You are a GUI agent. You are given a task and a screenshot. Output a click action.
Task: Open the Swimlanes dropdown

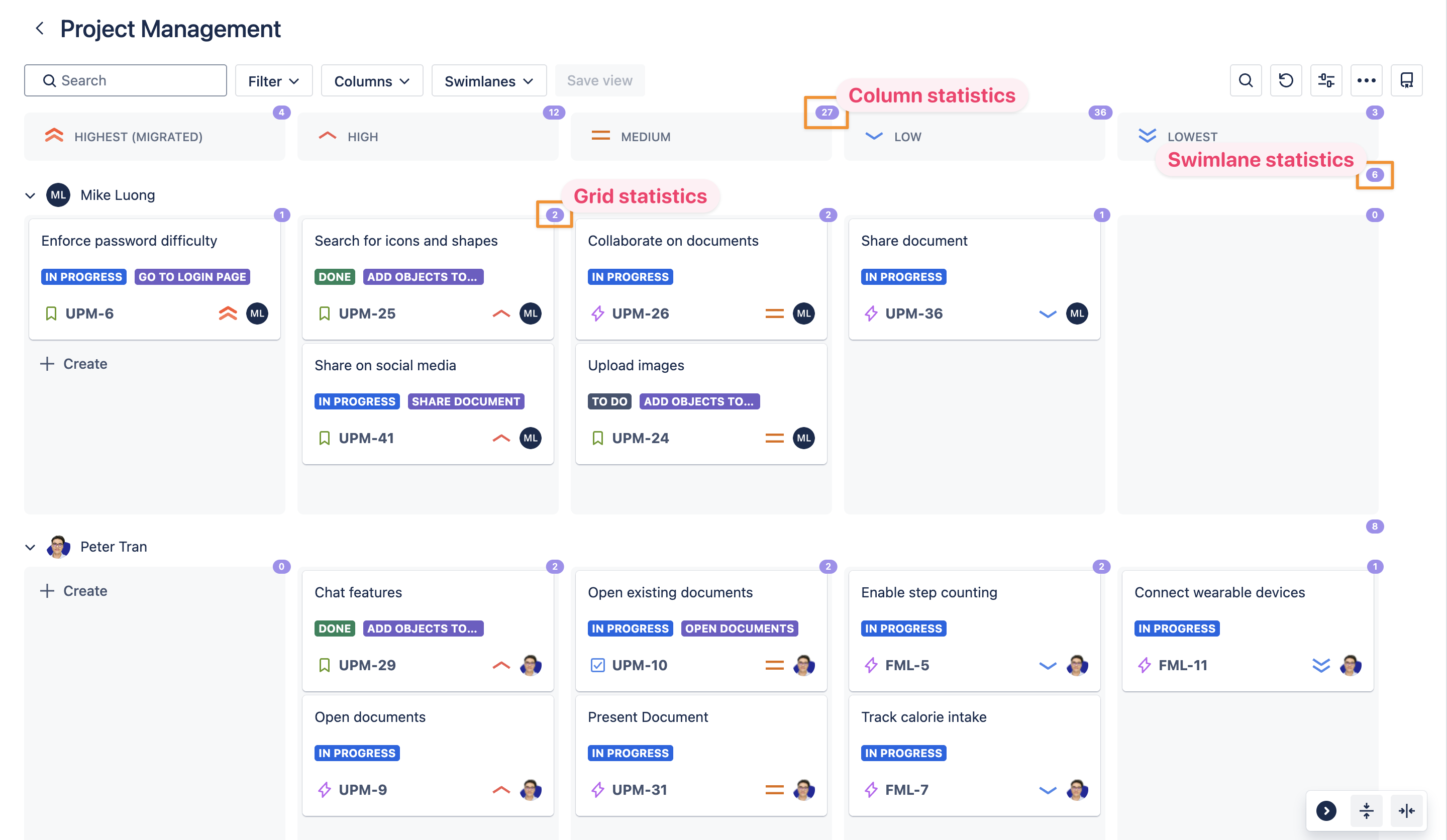click(x=489, y=81)
